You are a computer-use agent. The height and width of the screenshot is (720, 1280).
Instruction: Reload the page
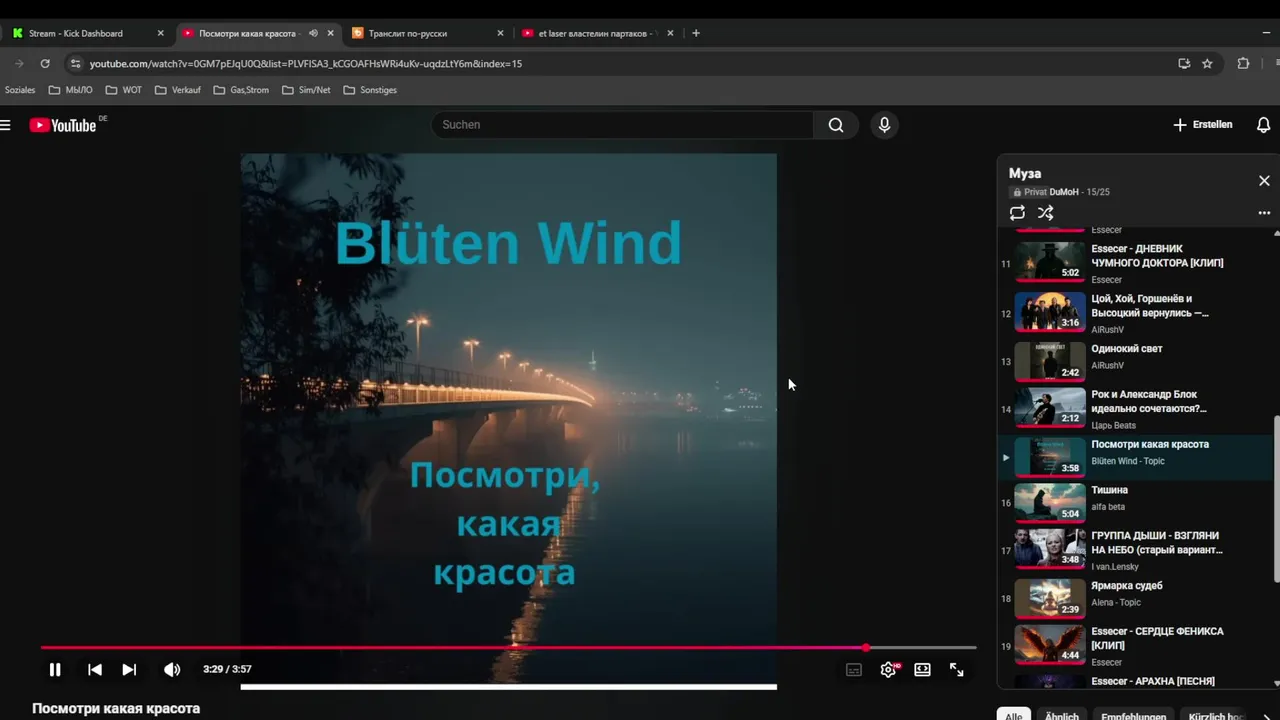coord(45,63)
